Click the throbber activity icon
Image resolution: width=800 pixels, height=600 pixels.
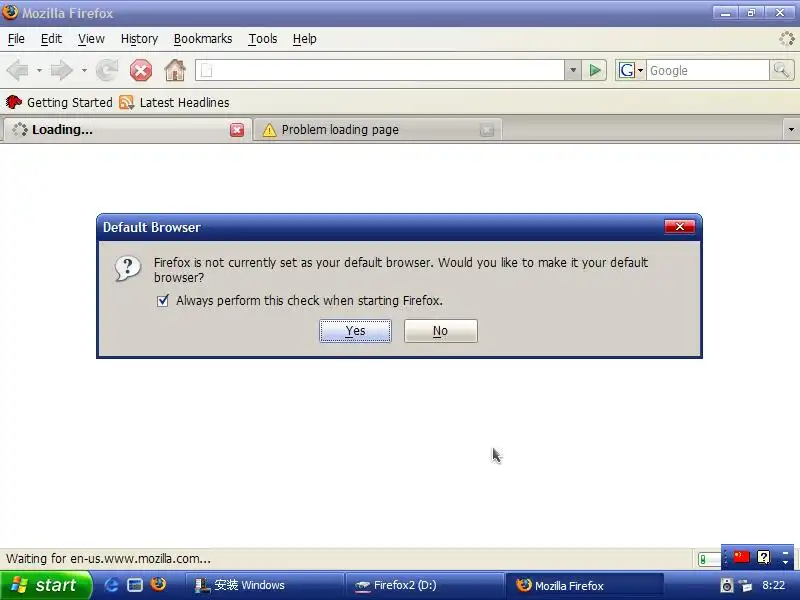coord(786,39)
